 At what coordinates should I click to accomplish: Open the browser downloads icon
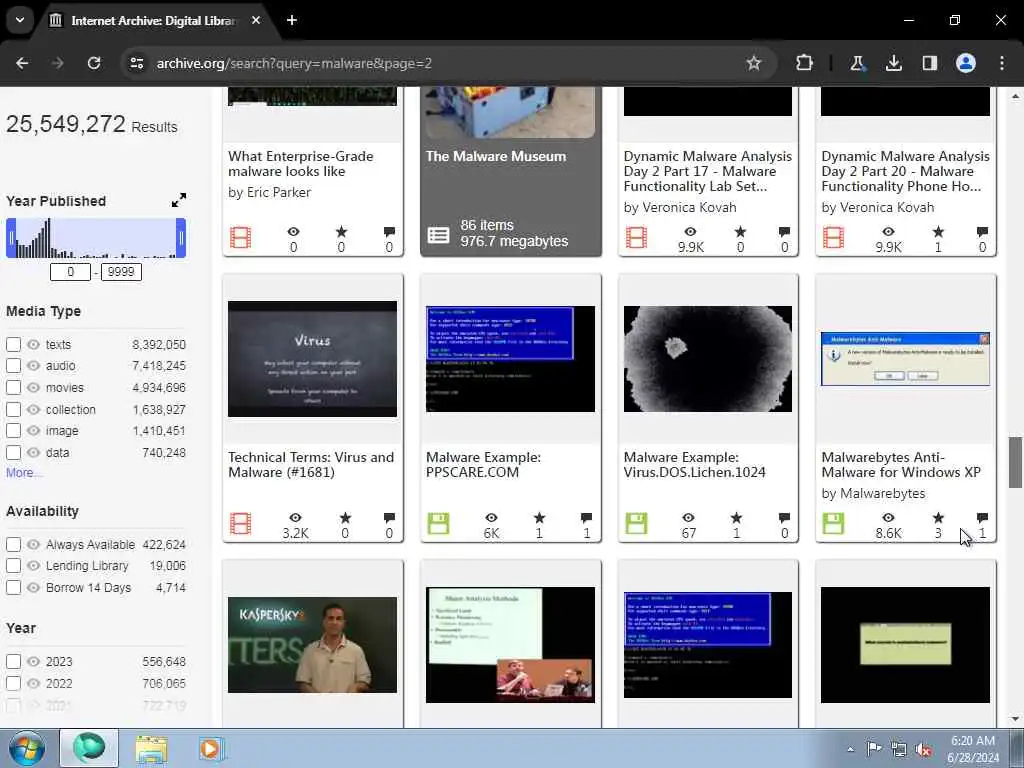[x=893, y=63]
